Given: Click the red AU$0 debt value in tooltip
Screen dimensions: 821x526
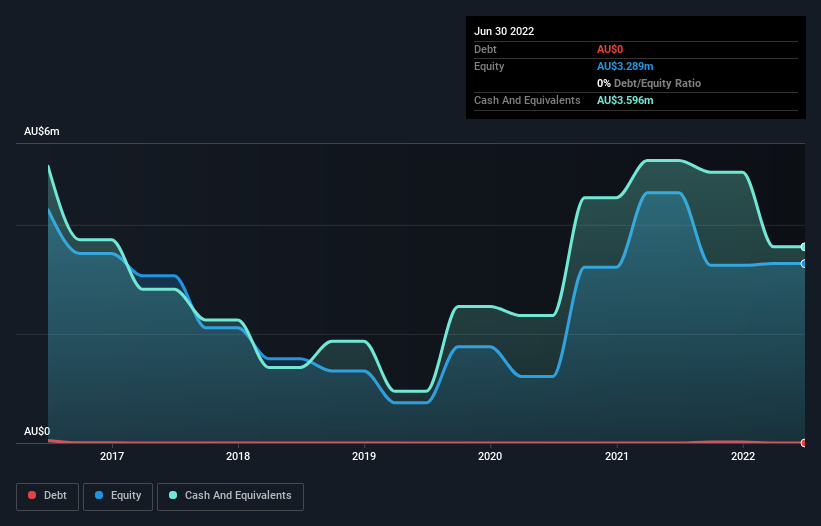Looking at the screenshot, I should [610, 49].
